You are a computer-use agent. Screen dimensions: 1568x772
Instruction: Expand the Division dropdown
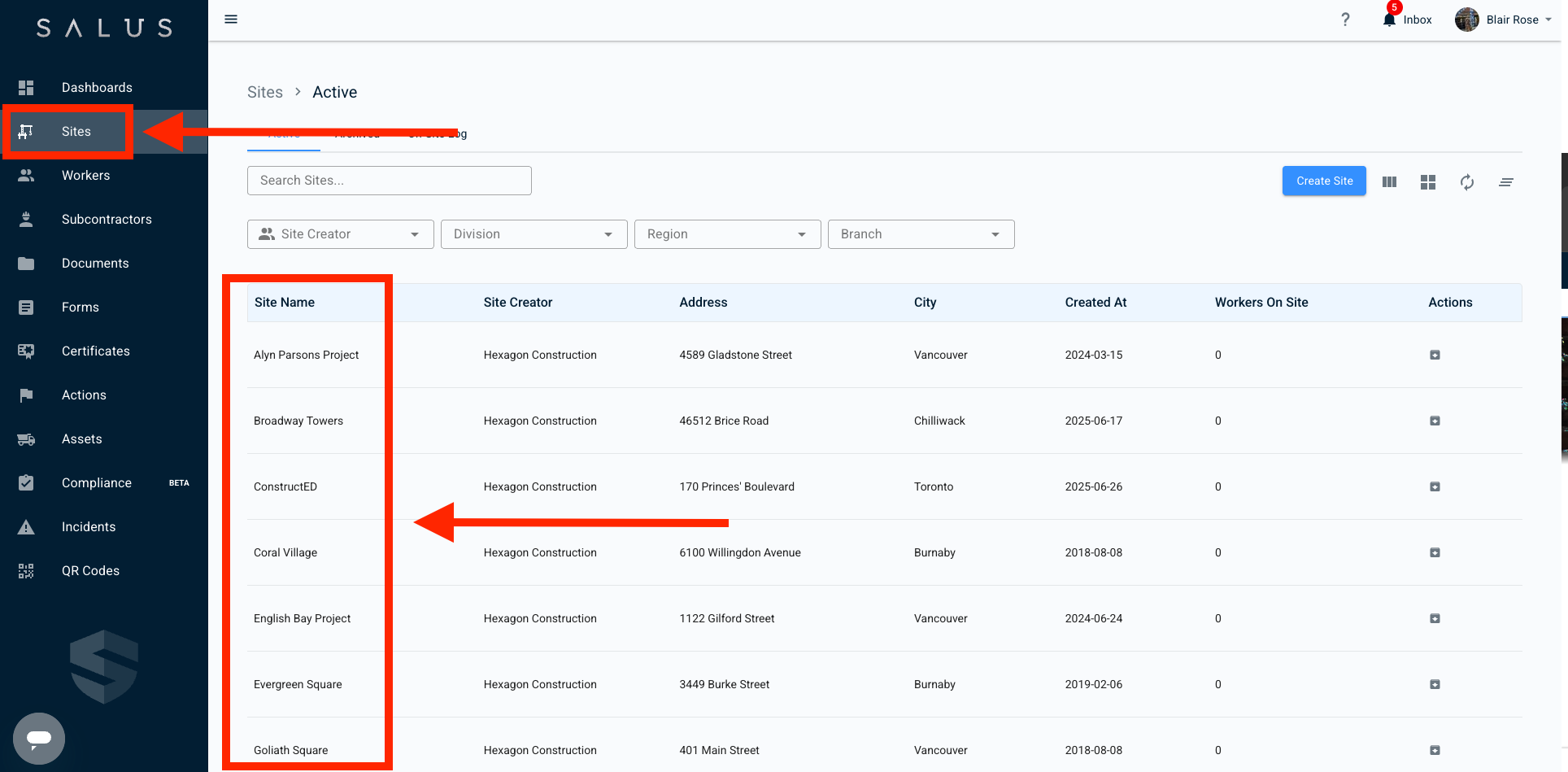point(534,234)
